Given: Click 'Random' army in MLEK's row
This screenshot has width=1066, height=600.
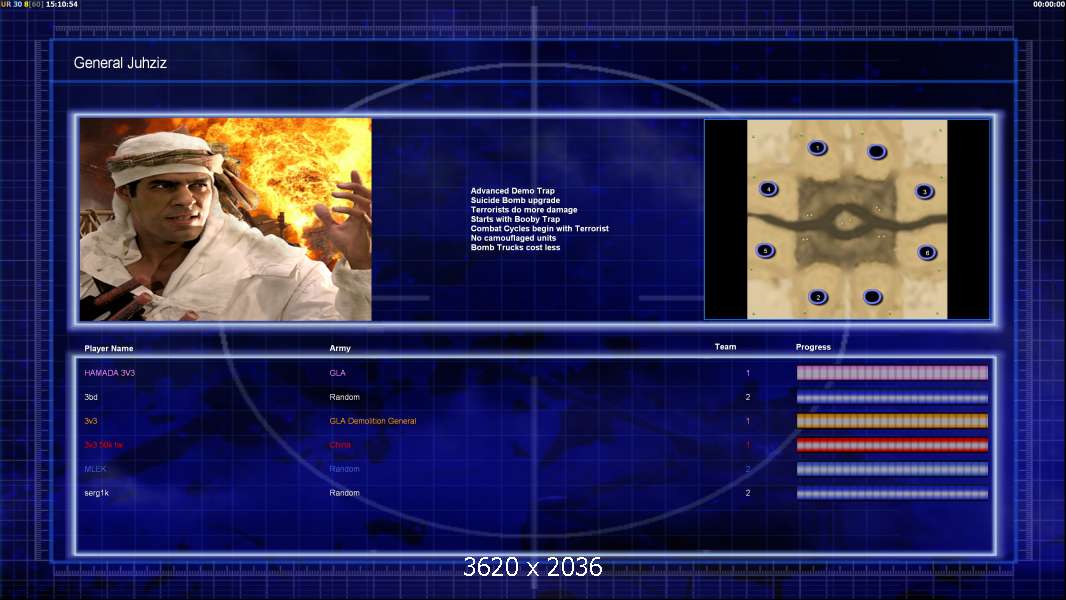Looking at the screenshot, I should [345, 469].
